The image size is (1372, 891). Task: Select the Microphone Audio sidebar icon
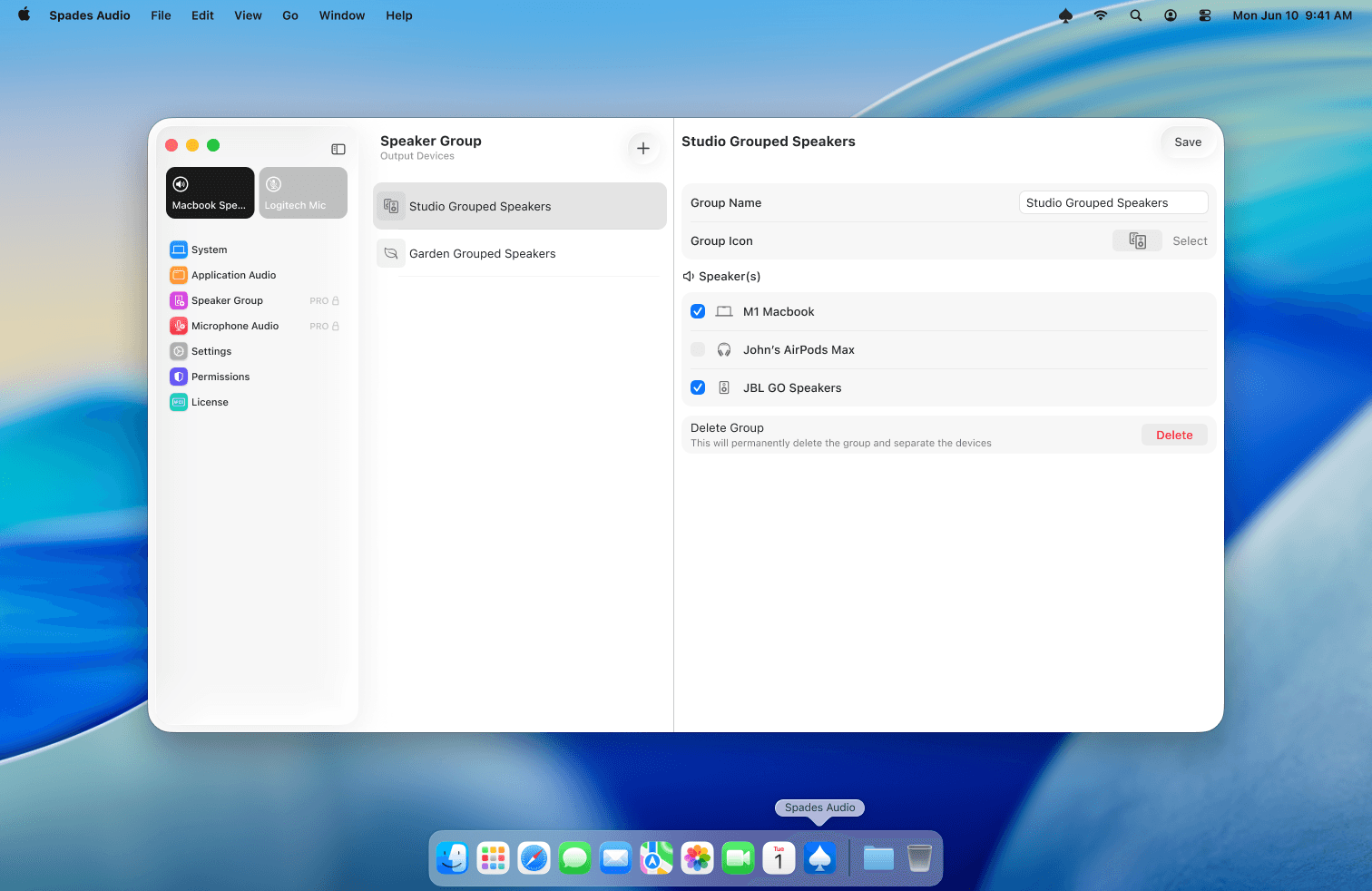coord(234,326)
